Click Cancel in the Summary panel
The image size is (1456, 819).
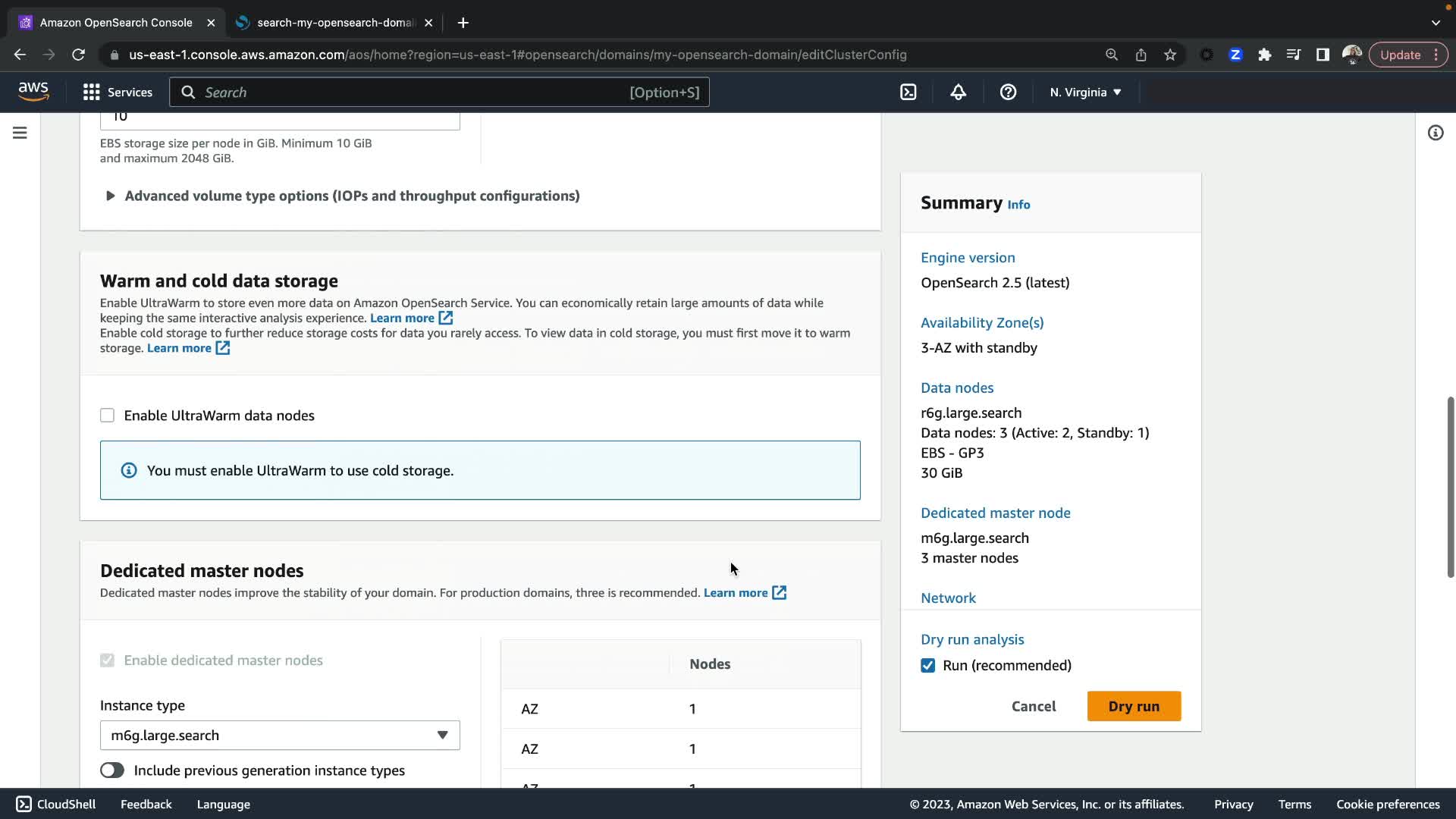coord(1033,707)
